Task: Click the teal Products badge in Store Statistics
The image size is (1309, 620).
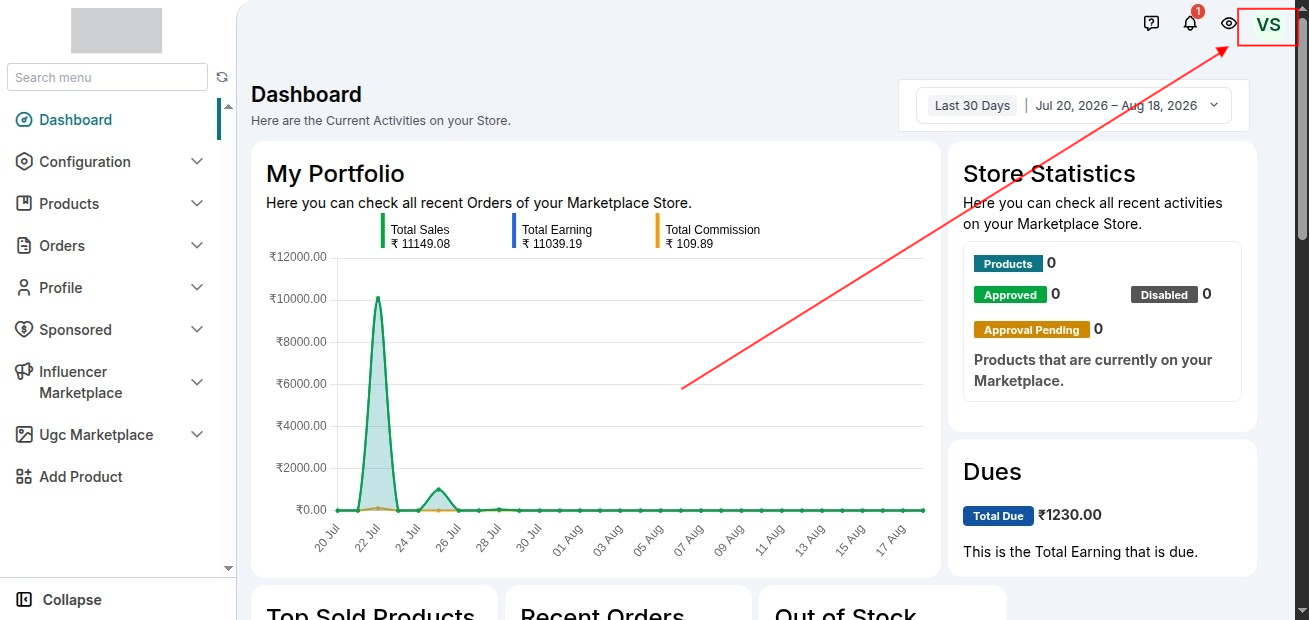Action: [1008, 264]
